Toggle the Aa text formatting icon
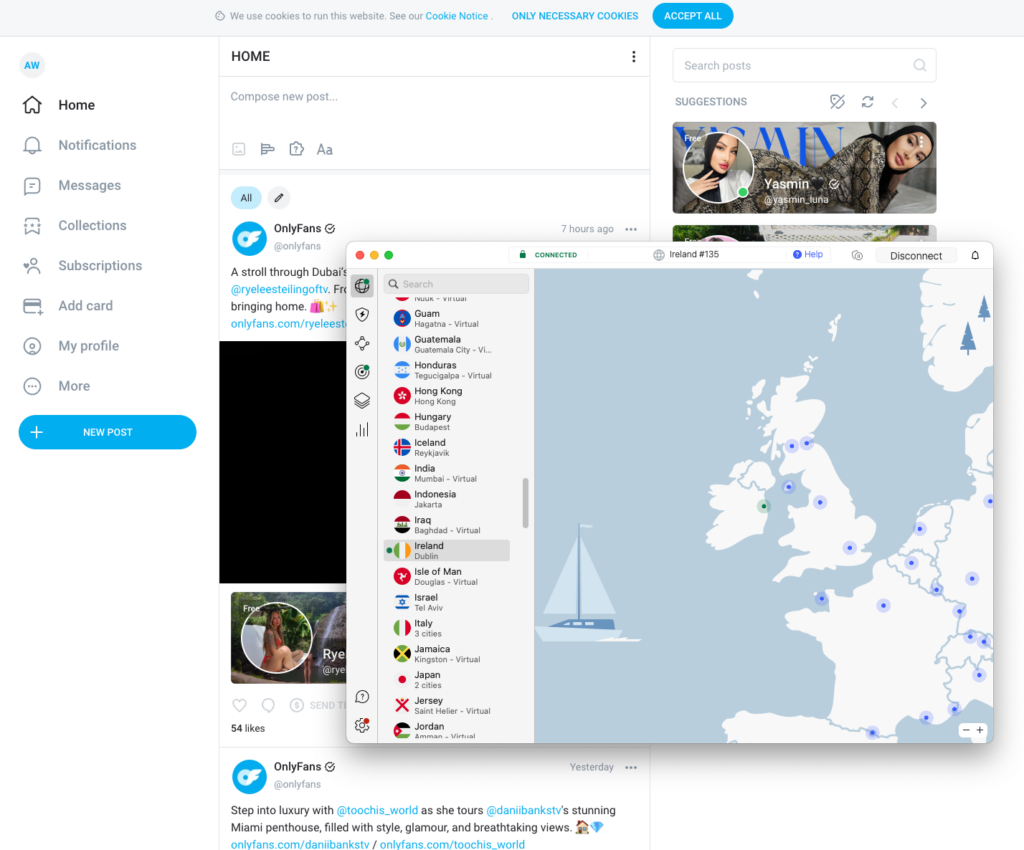This screenshot has height=850, width=1024. click(x=325, y=150)
